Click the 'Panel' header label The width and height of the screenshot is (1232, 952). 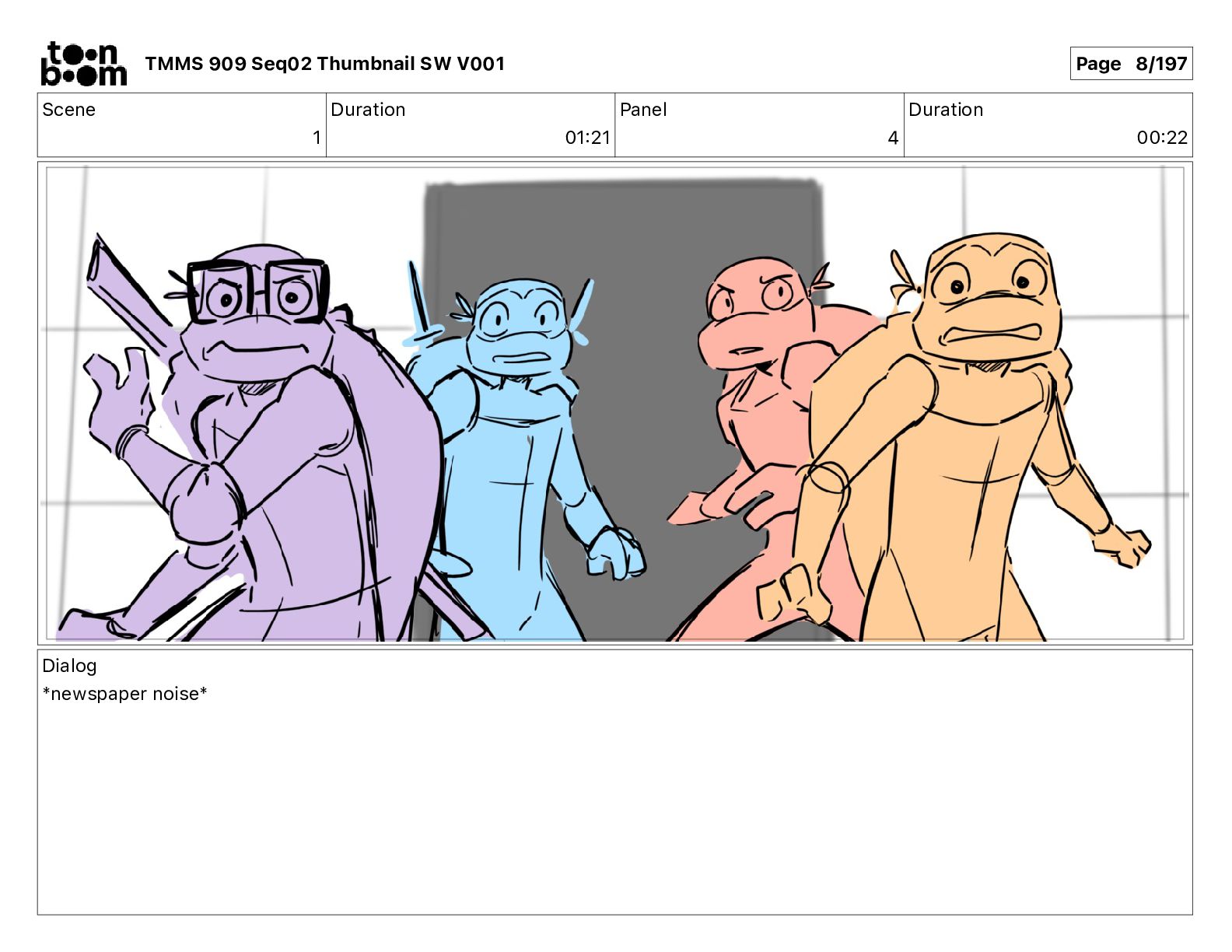click(x=643, y=110)
